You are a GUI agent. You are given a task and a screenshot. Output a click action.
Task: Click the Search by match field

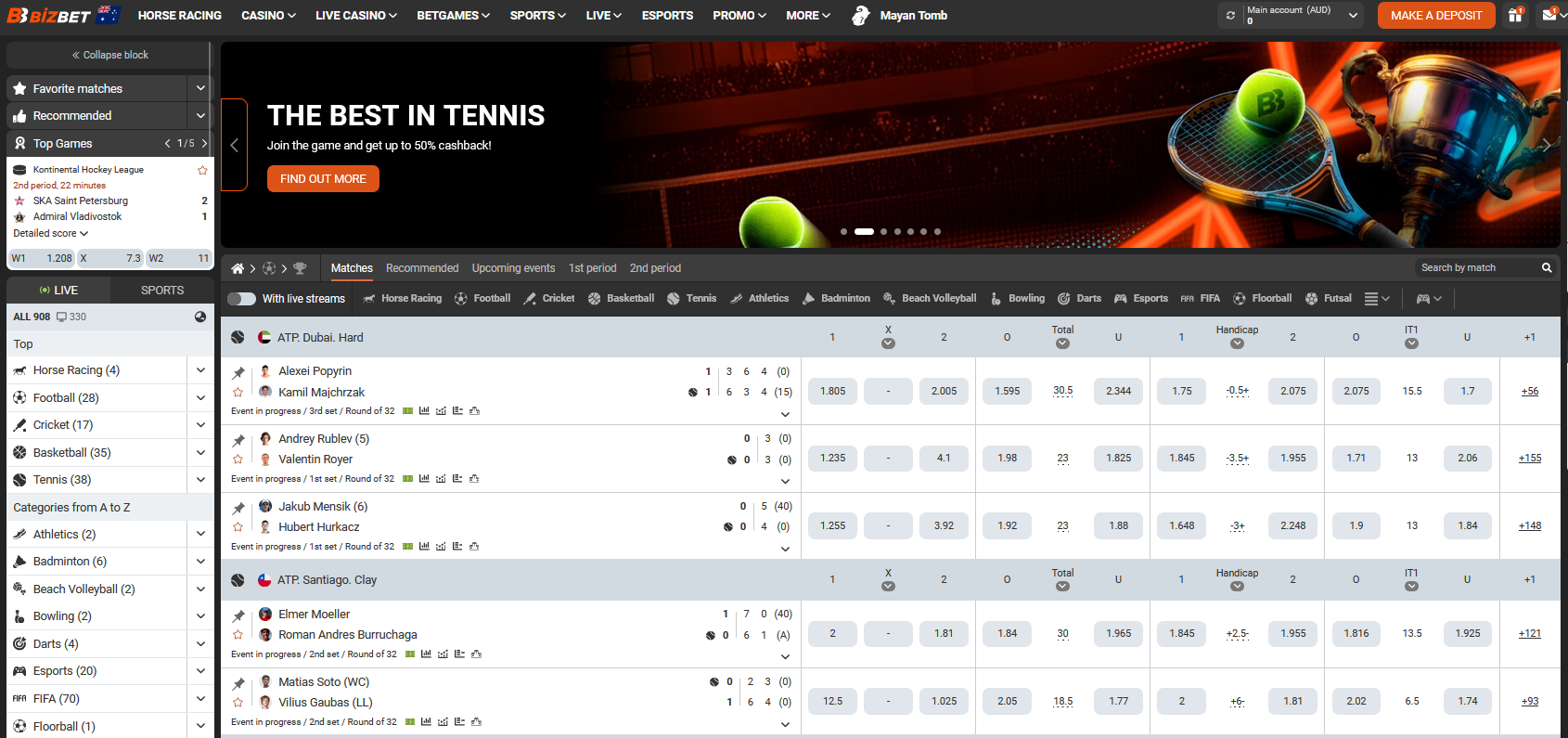[1477, 267]
